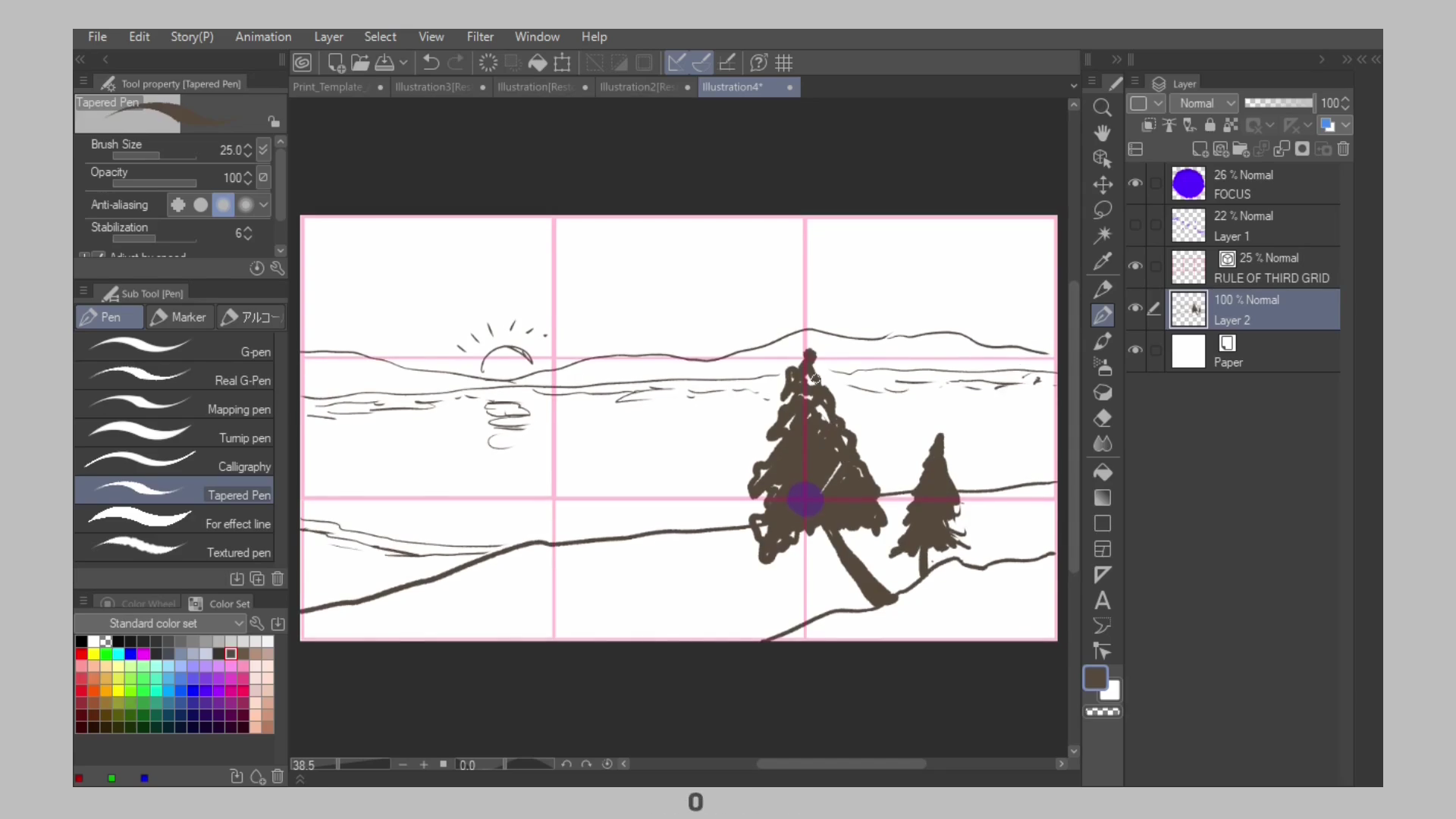Select the Fill bucket tool
1456x819 pixels.
(x=1102, y=472)
